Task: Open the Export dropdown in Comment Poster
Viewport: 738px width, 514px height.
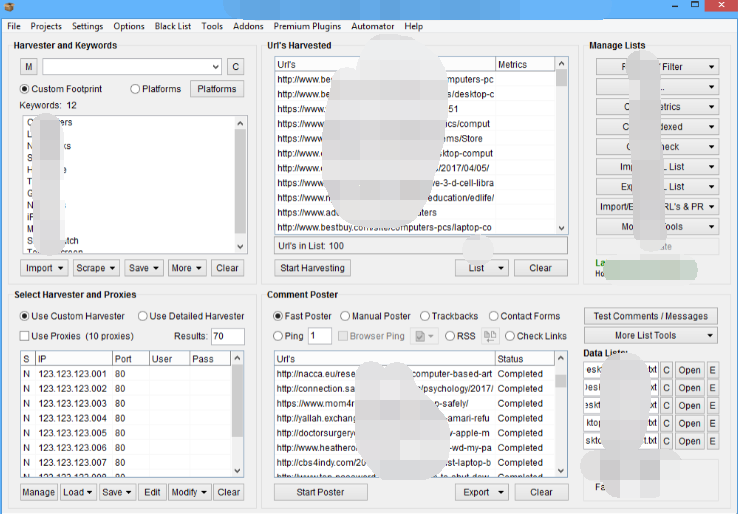Action: (x=482, y=492)
